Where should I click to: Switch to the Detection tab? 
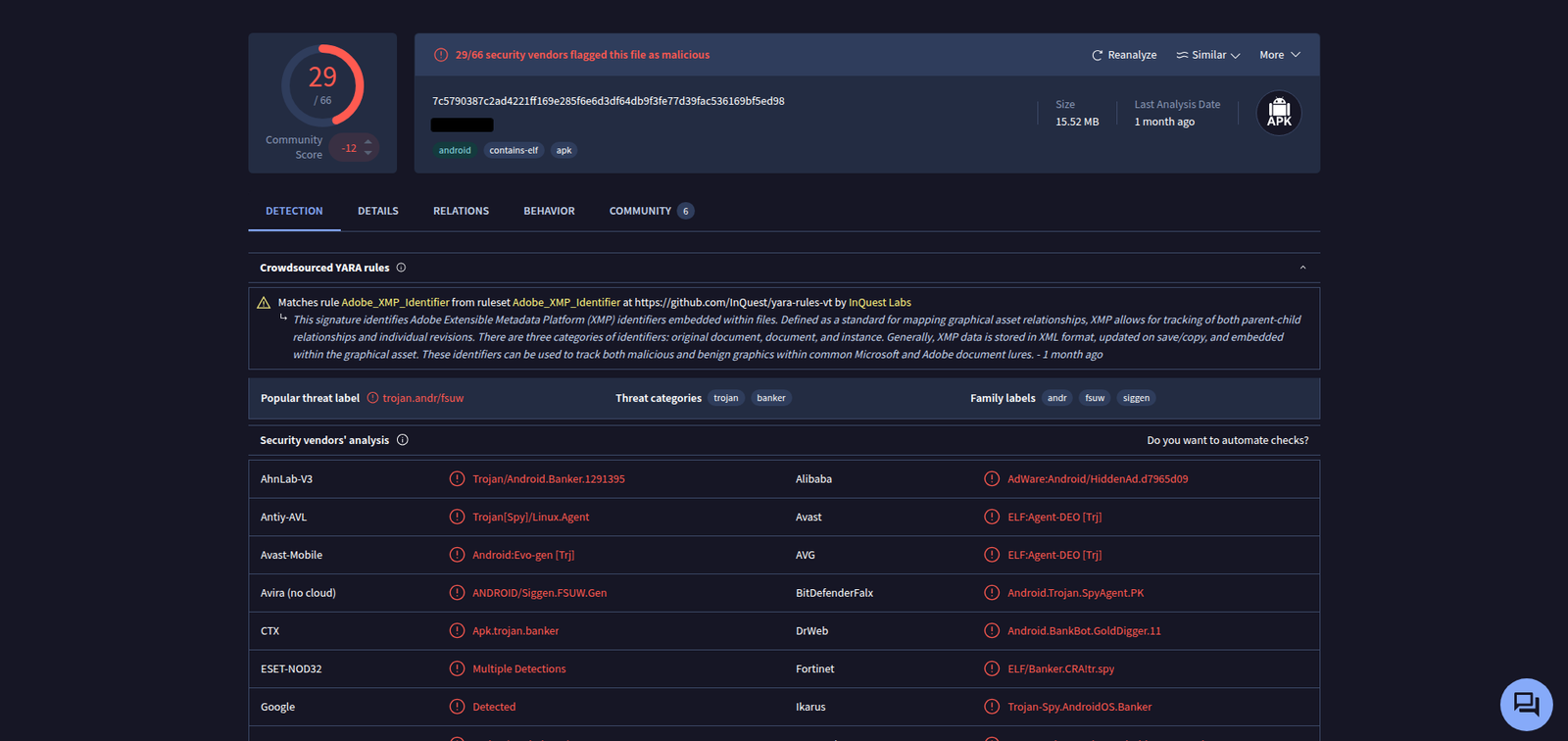point(294,211)
